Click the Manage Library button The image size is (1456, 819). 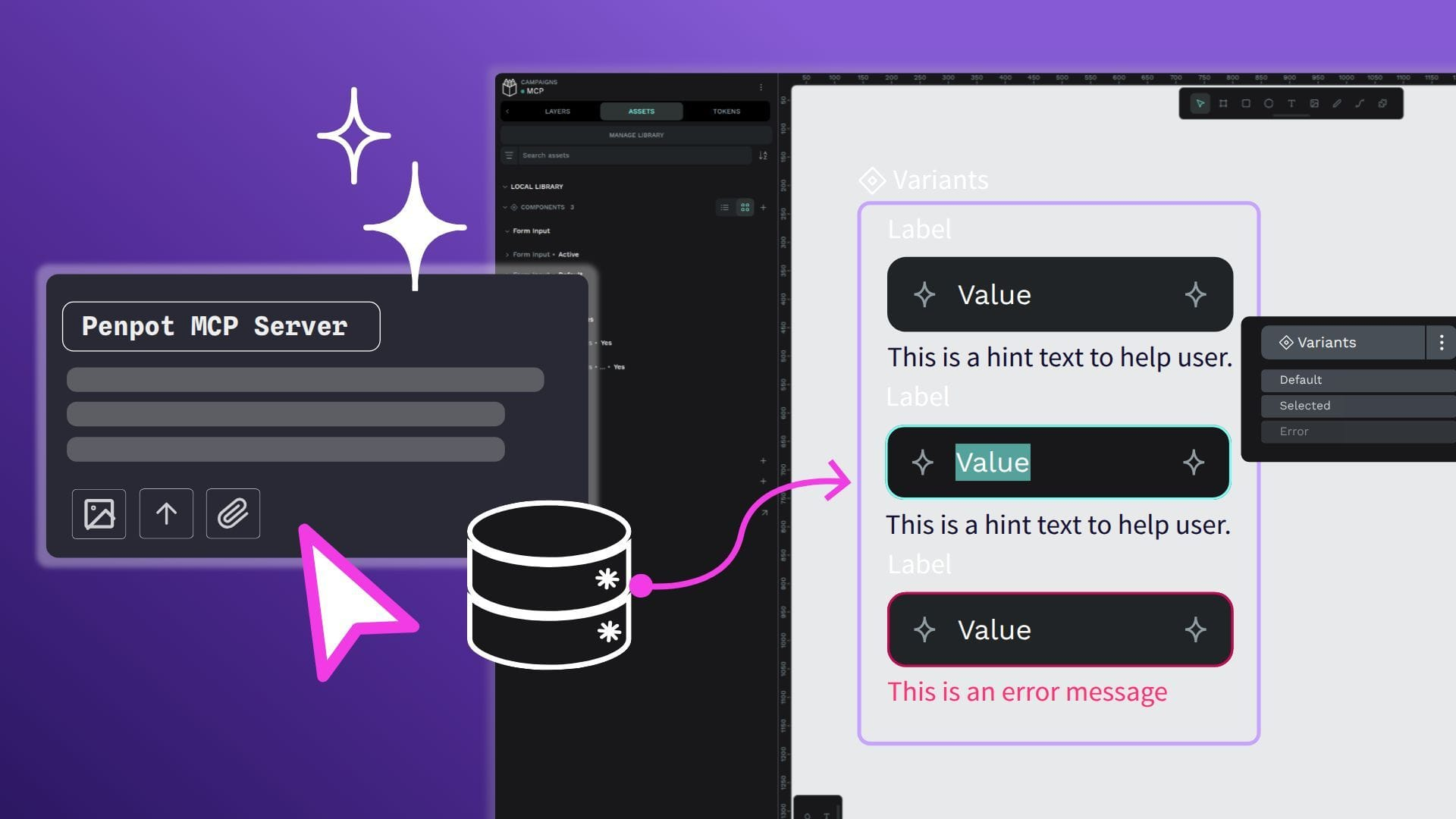tap(636, 135)
